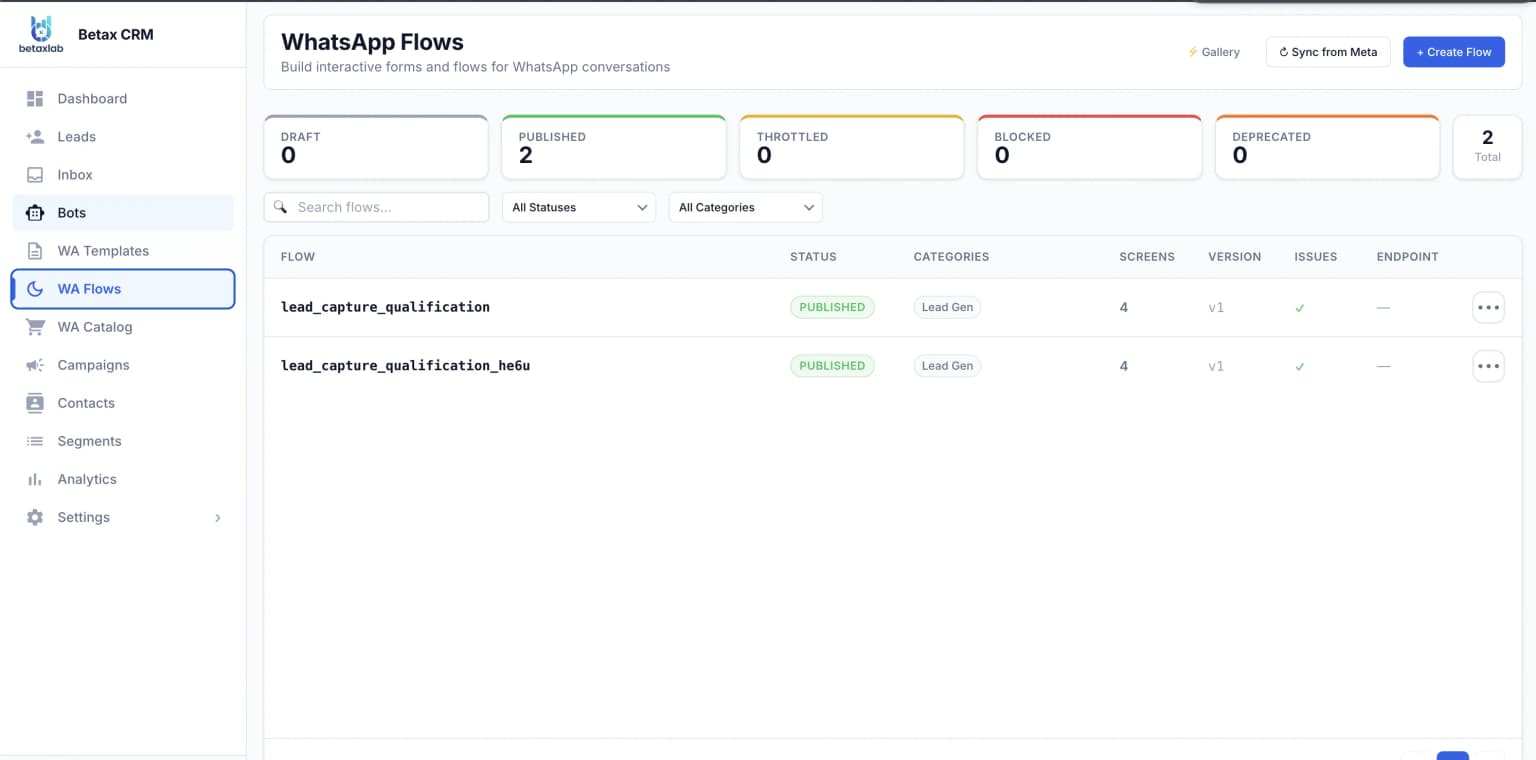The height and width of the screenshot is (760, 1536).
Task: Open actions menu for lead_capture_qualification
Action: pyautogui.click(x=1488, y=307)
